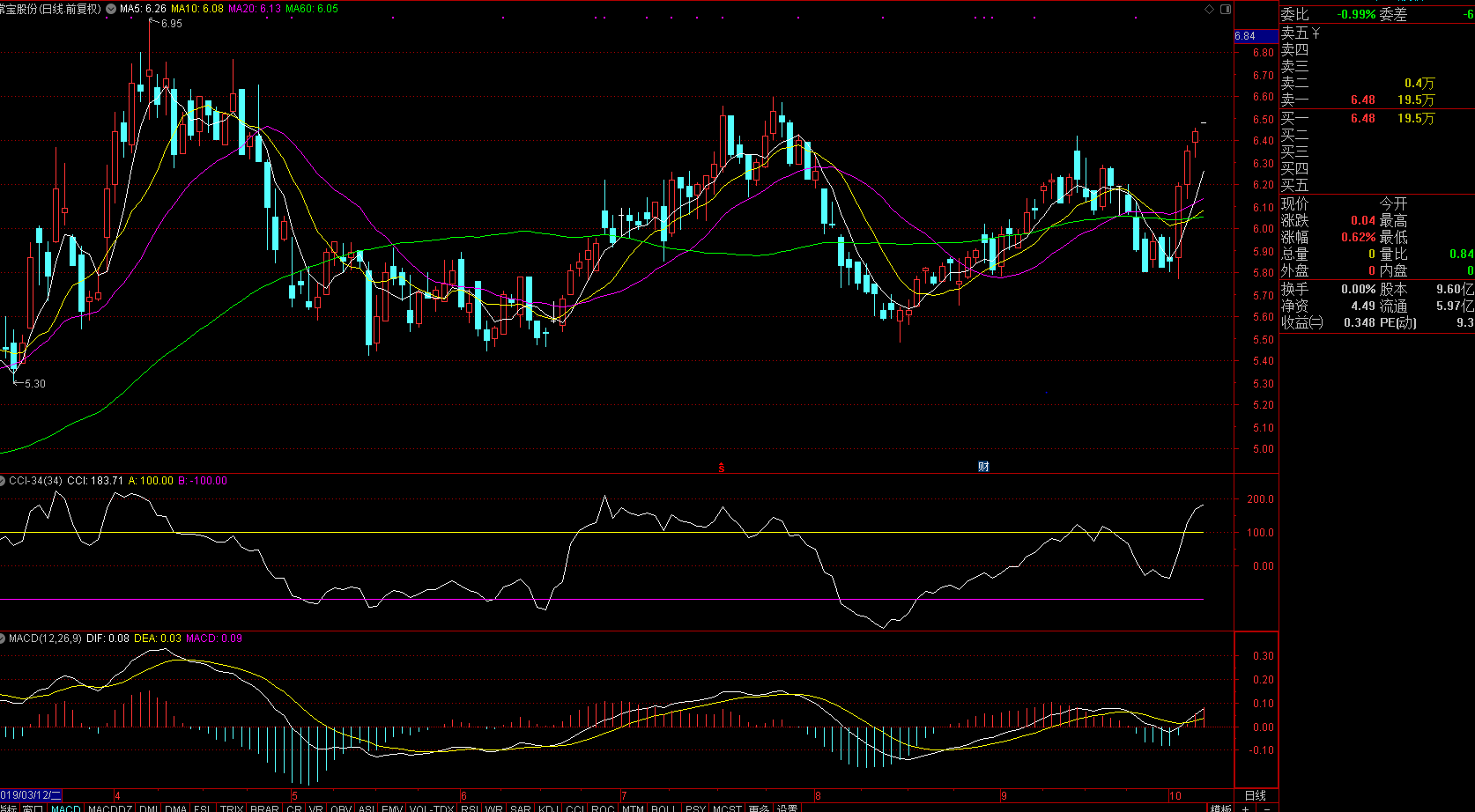Select the DMA indicator tab

tap(175, 808)
